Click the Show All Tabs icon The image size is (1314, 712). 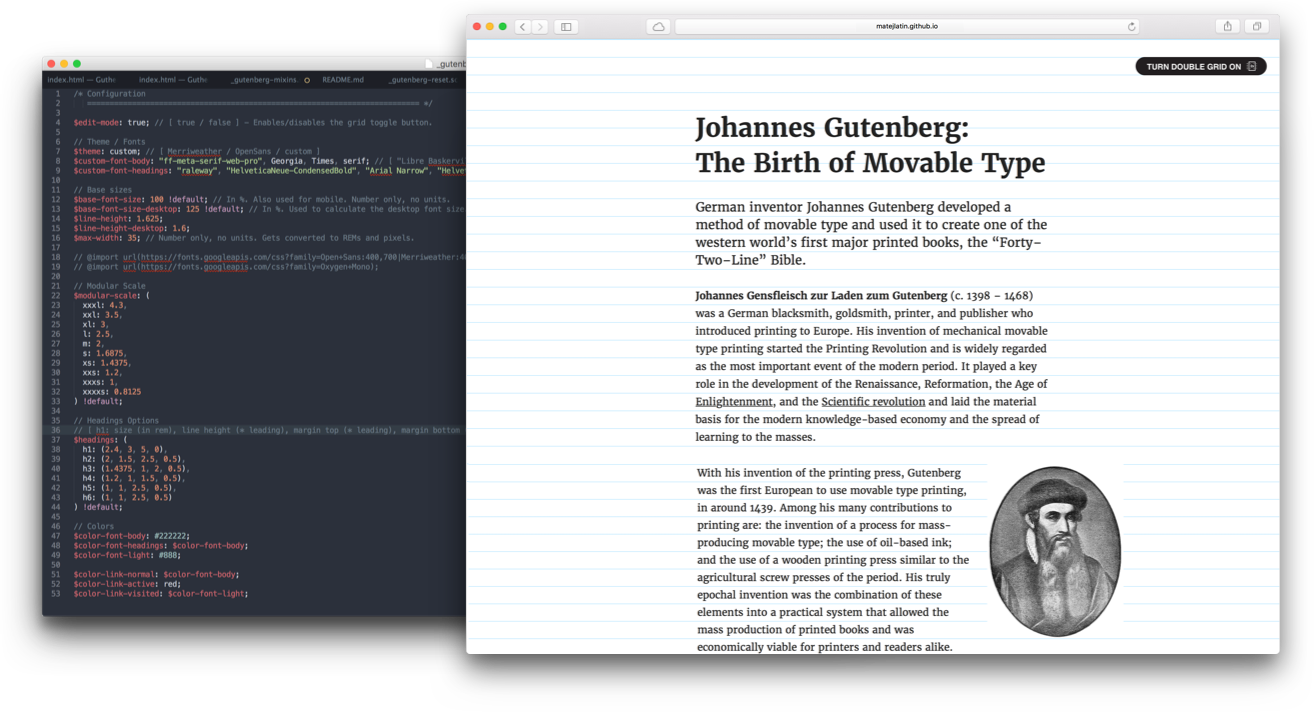(1258, 26)
